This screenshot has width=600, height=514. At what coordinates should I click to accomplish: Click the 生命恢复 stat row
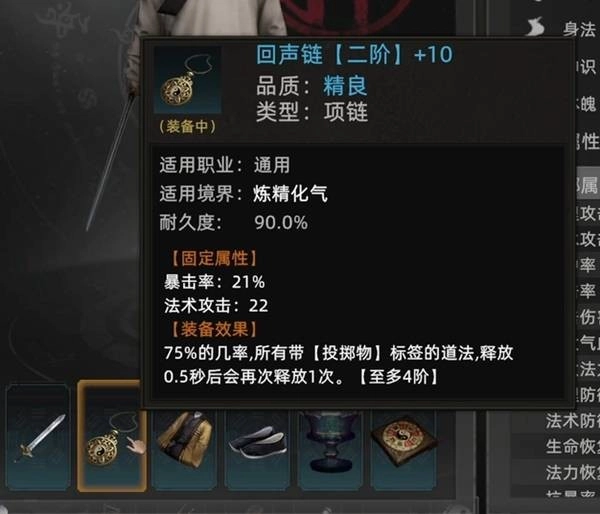coord(572,447)
